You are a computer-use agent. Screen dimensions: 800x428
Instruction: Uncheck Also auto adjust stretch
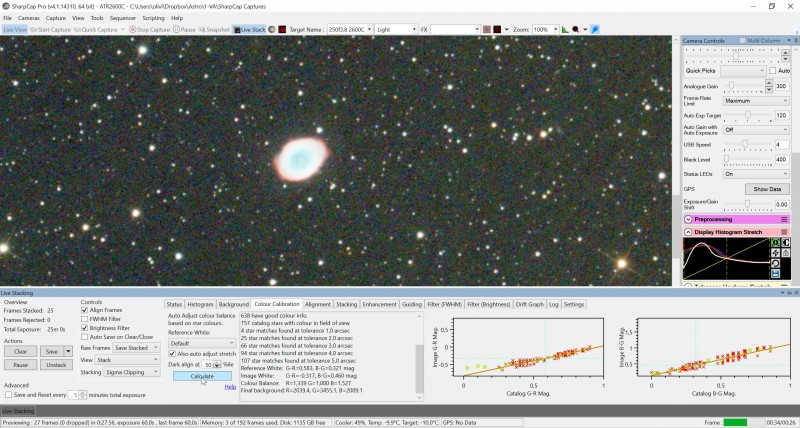pyautogui.click(x=172, y=354)
